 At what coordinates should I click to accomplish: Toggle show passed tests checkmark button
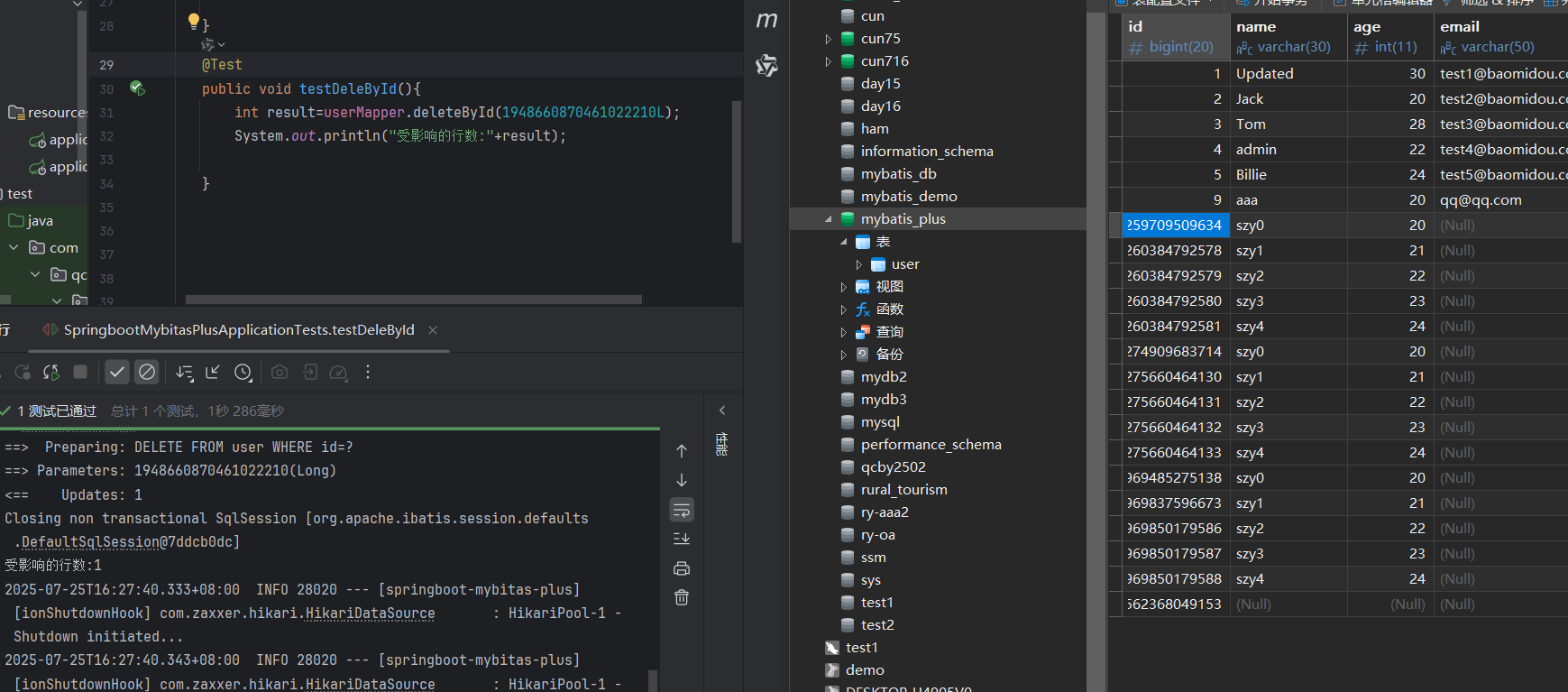(x=117, y=372)
